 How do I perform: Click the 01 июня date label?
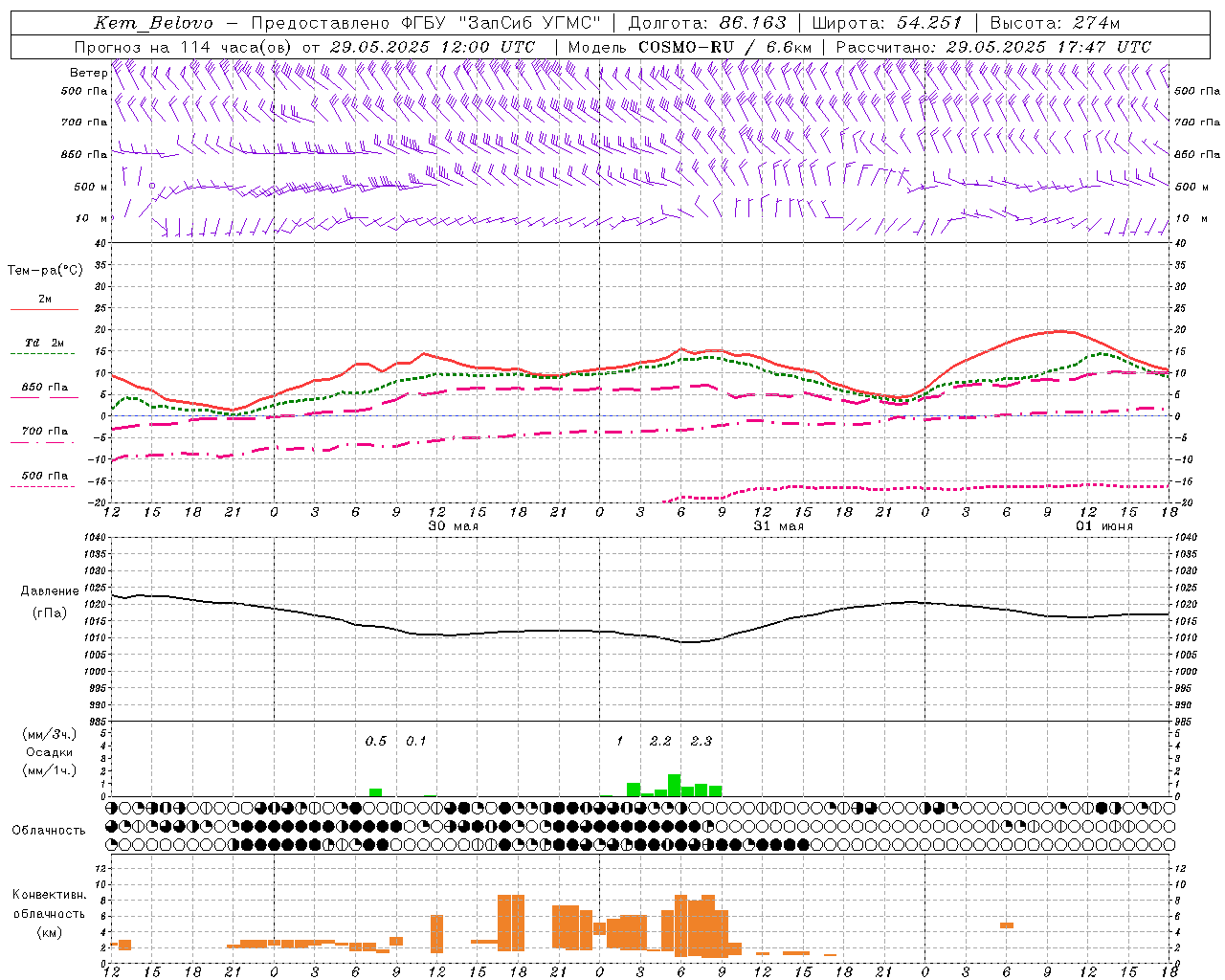pyautogui.click(x=1103, y=526)
